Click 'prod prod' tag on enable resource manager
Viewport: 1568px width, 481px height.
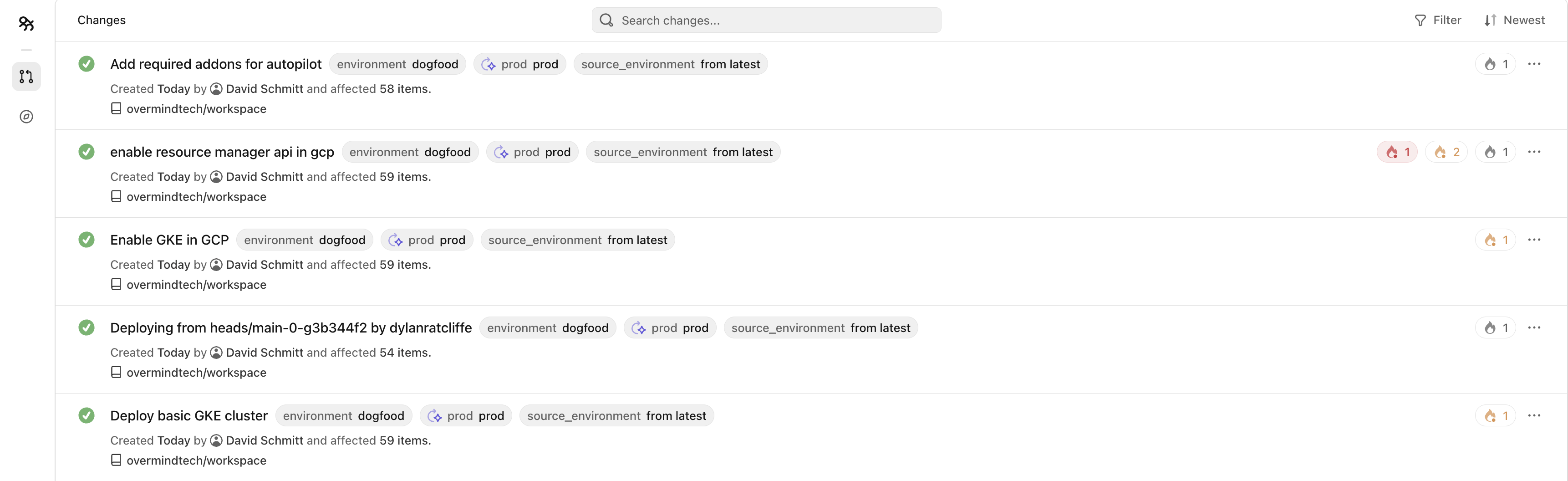point(532,152)
